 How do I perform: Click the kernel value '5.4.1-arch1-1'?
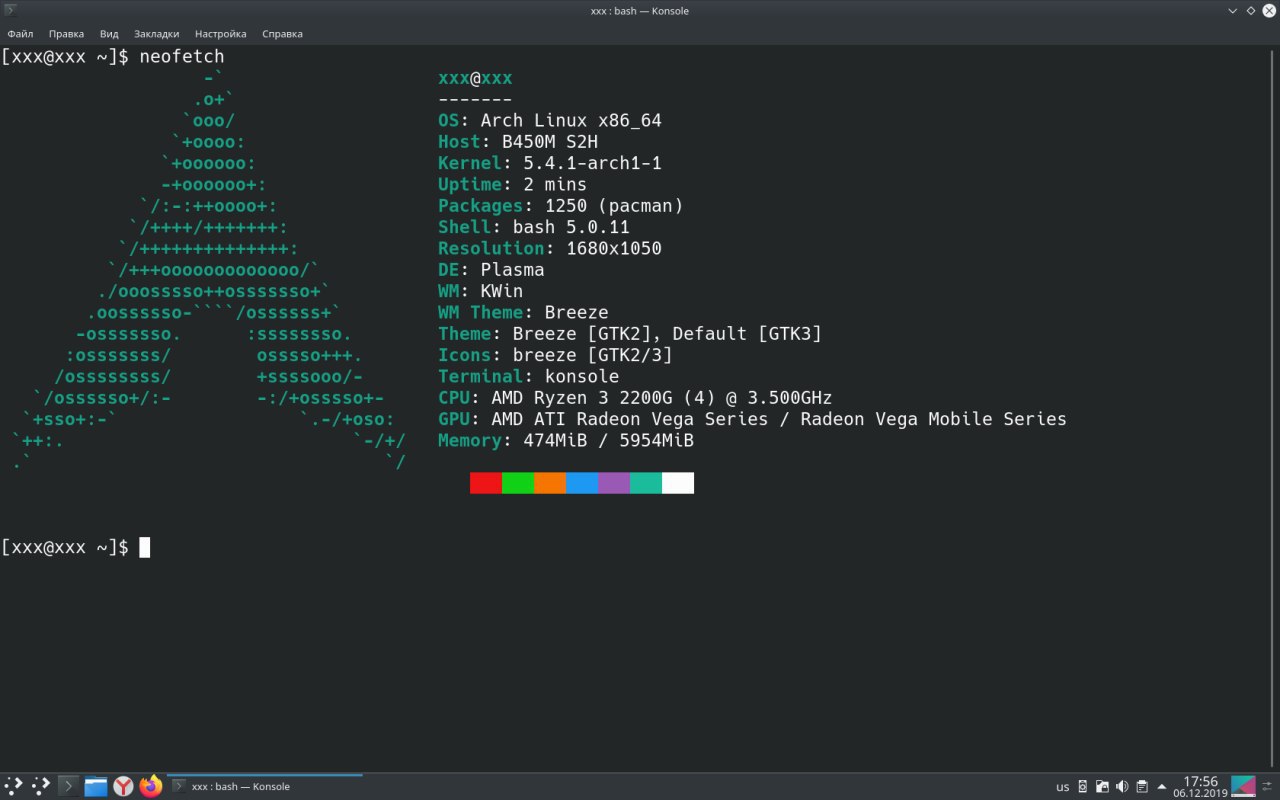pos(593,163)
